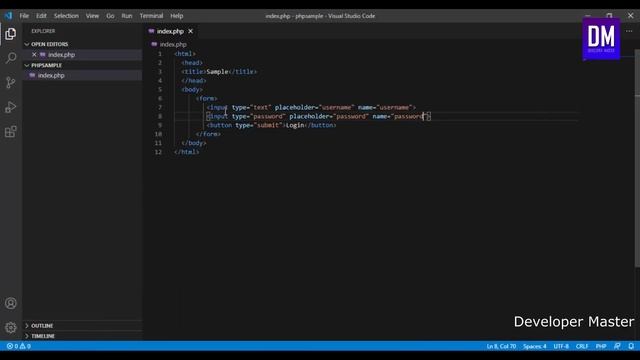640x360 pixels.
Task: Close the index.php editor tab
Action: click(191, 31)
